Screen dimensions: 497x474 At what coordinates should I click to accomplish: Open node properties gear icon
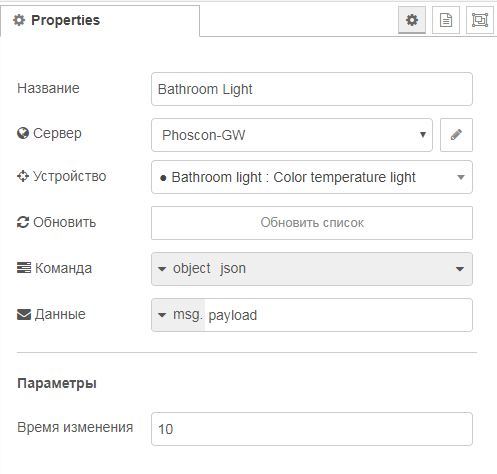pos(412,20)
